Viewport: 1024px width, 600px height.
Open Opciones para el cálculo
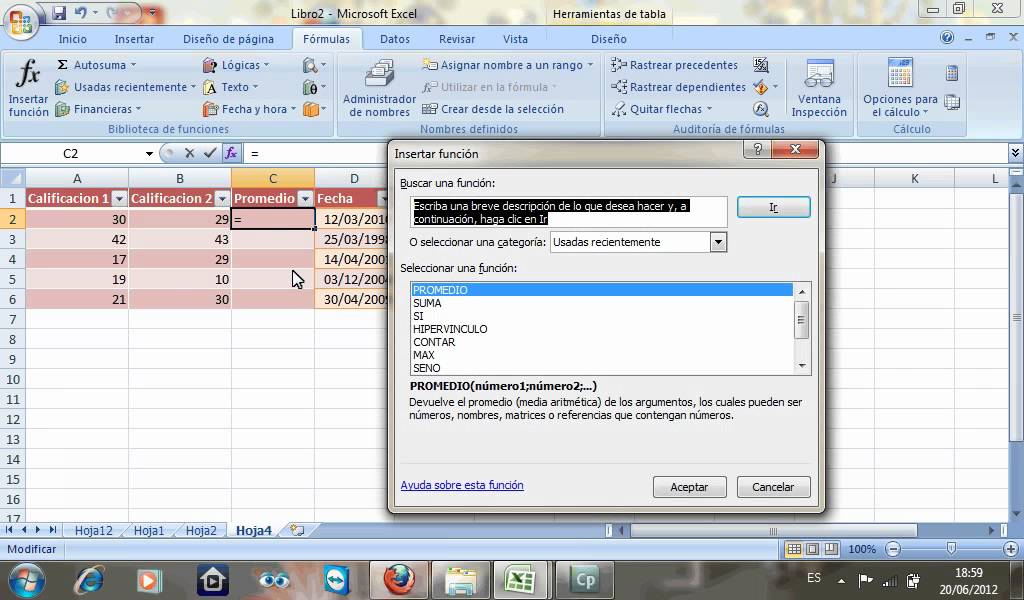tap(900, 87)
